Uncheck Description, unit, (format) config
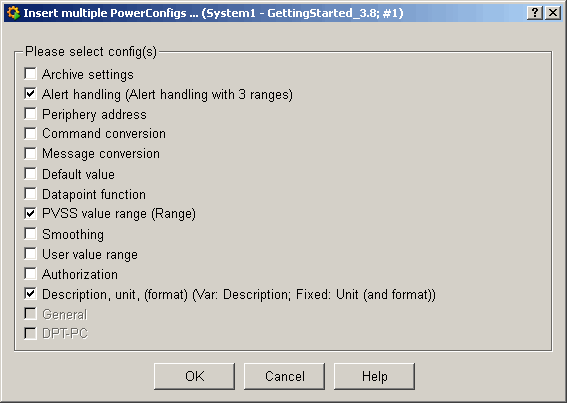 pos(30,293)
